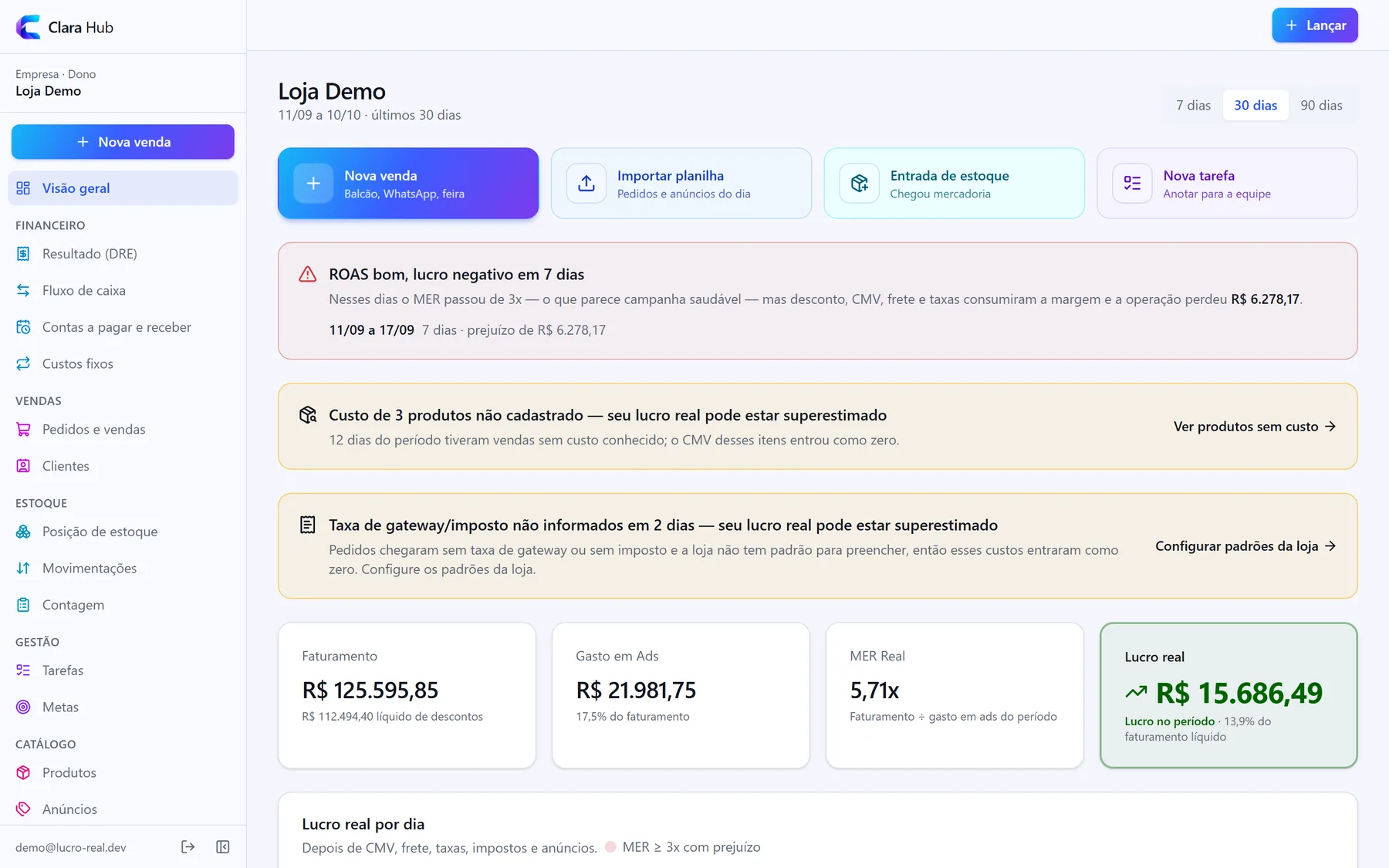
Task: Follow Ver produtos sem custo link
Action: [1255, 427]
